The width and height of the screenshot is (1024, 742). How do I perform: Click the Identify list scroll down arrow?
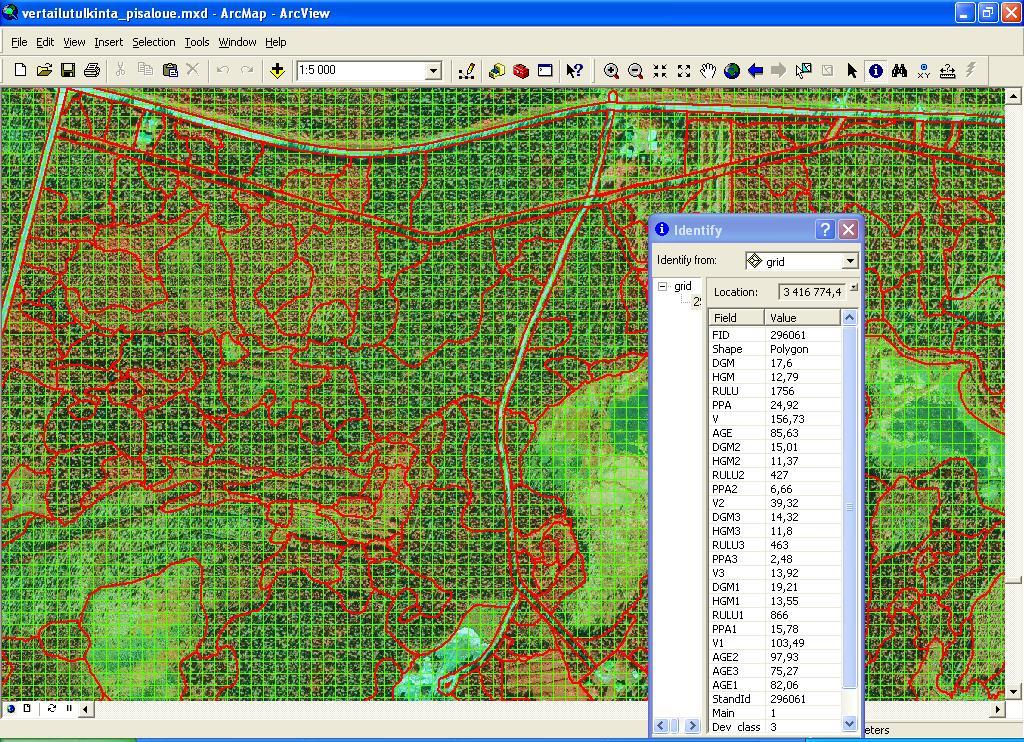coord(850,723)
